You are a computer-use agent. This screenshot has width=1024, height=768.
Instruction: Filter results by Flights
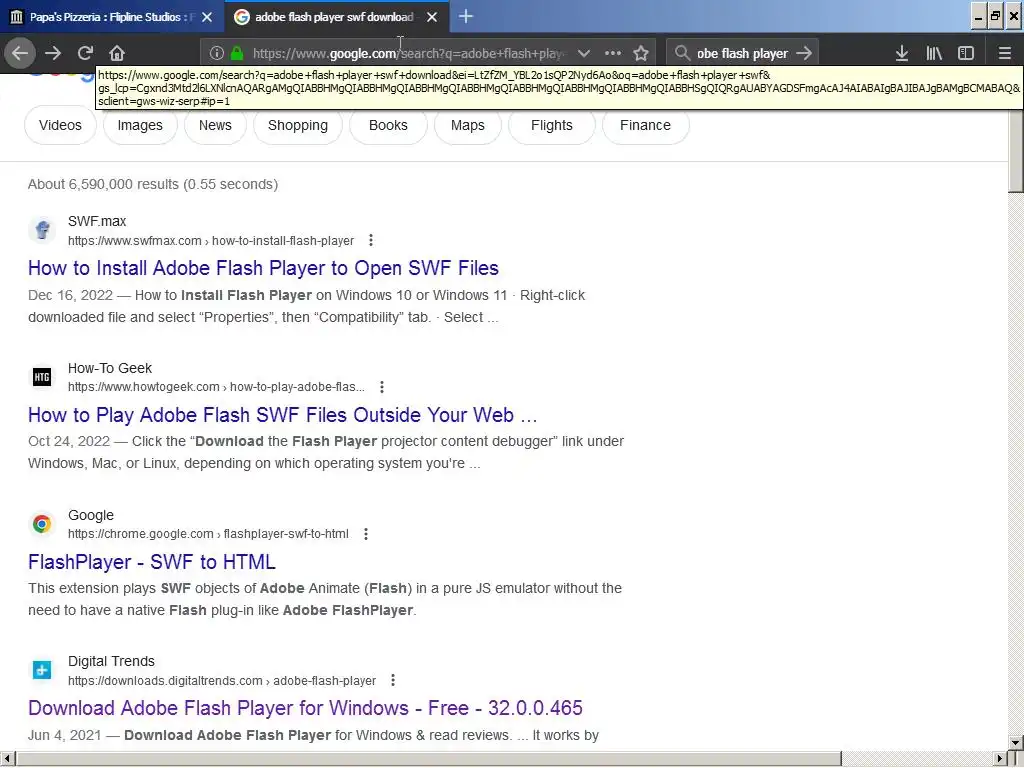pos(552,125)
